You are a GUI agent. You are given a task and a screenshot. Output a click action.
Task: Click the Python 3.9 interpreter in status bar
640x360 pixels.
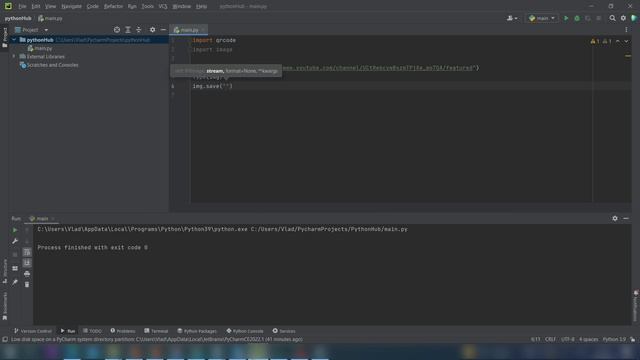tap(614, 340)
